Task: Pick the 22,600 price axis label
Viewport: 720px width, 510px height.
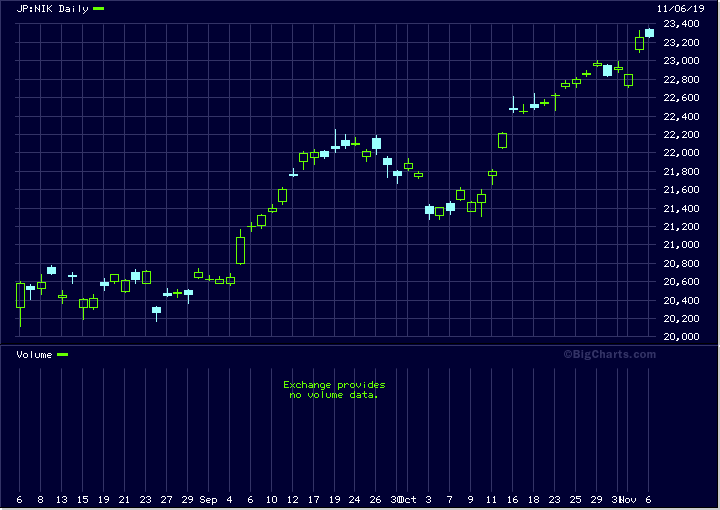Action: (681, 97)
